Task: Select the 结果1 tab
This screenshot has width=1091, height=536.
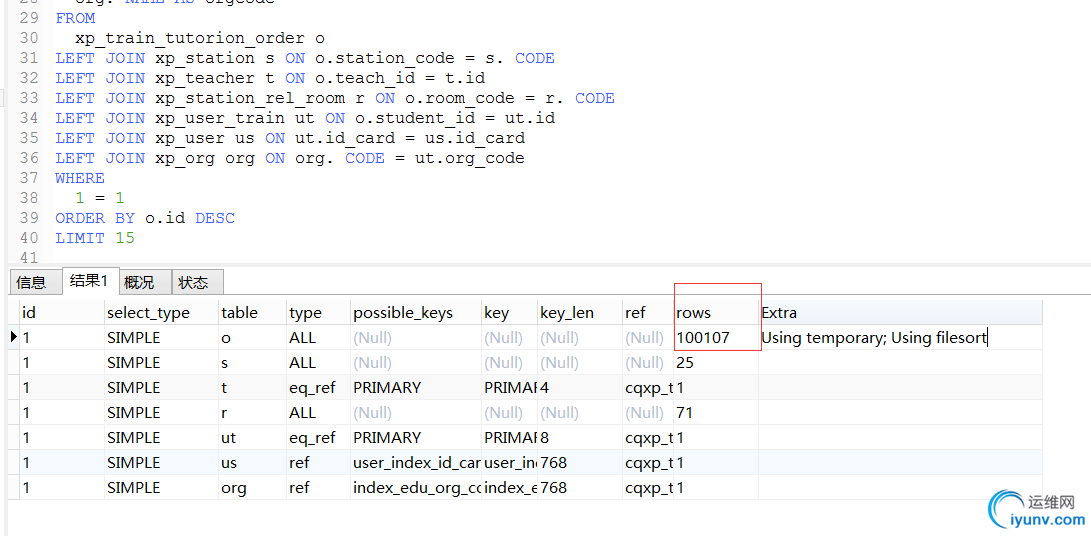Action: click(x=90, y=281)
